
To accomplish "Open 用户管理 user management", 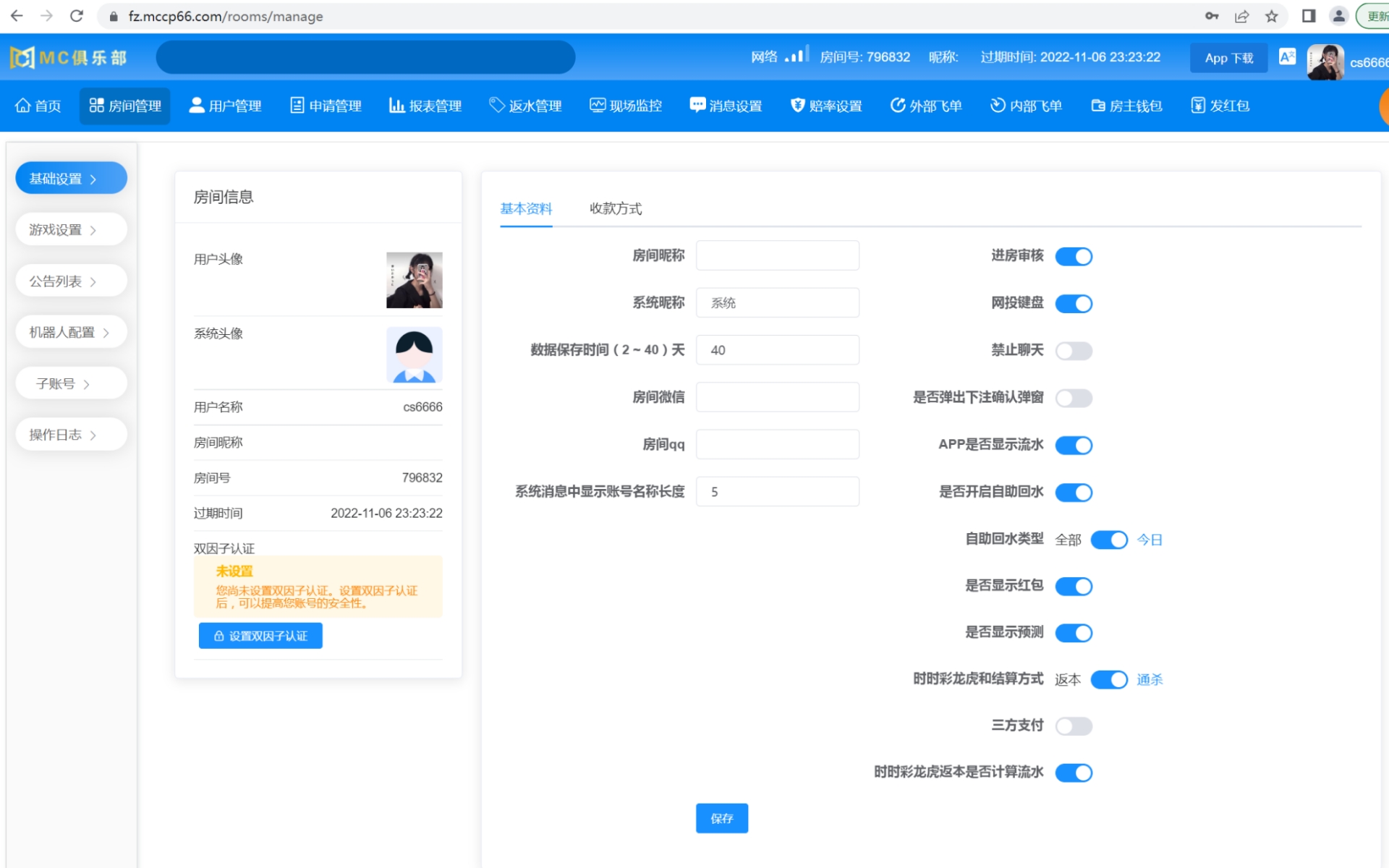I will 225,106.
